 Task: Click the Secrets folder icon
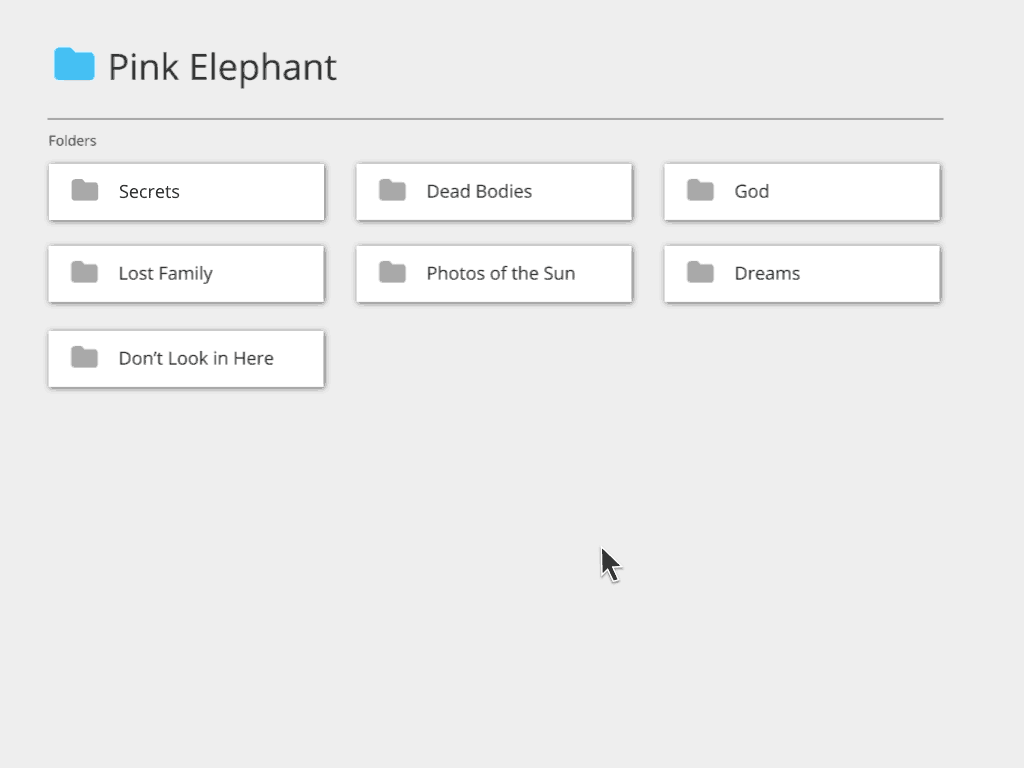(85, 191)
